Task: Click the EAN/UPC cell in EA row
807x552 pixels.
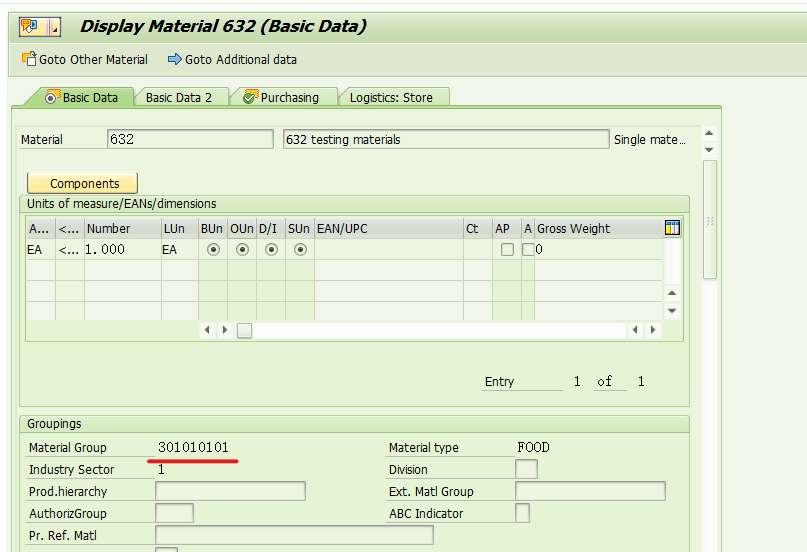Action: pos(389,250)
